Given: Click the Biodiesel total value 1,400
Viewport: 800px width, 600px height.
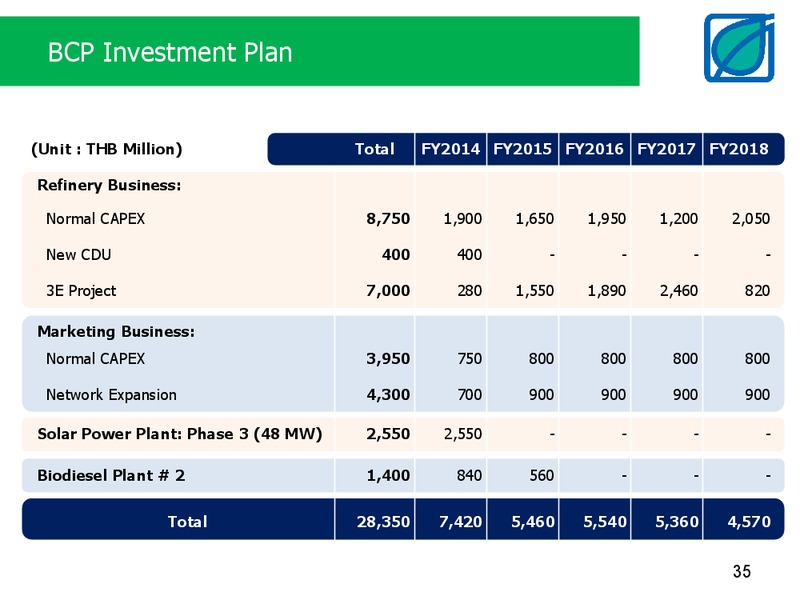Looking at the screenshot, I should [x=388, y=476].
